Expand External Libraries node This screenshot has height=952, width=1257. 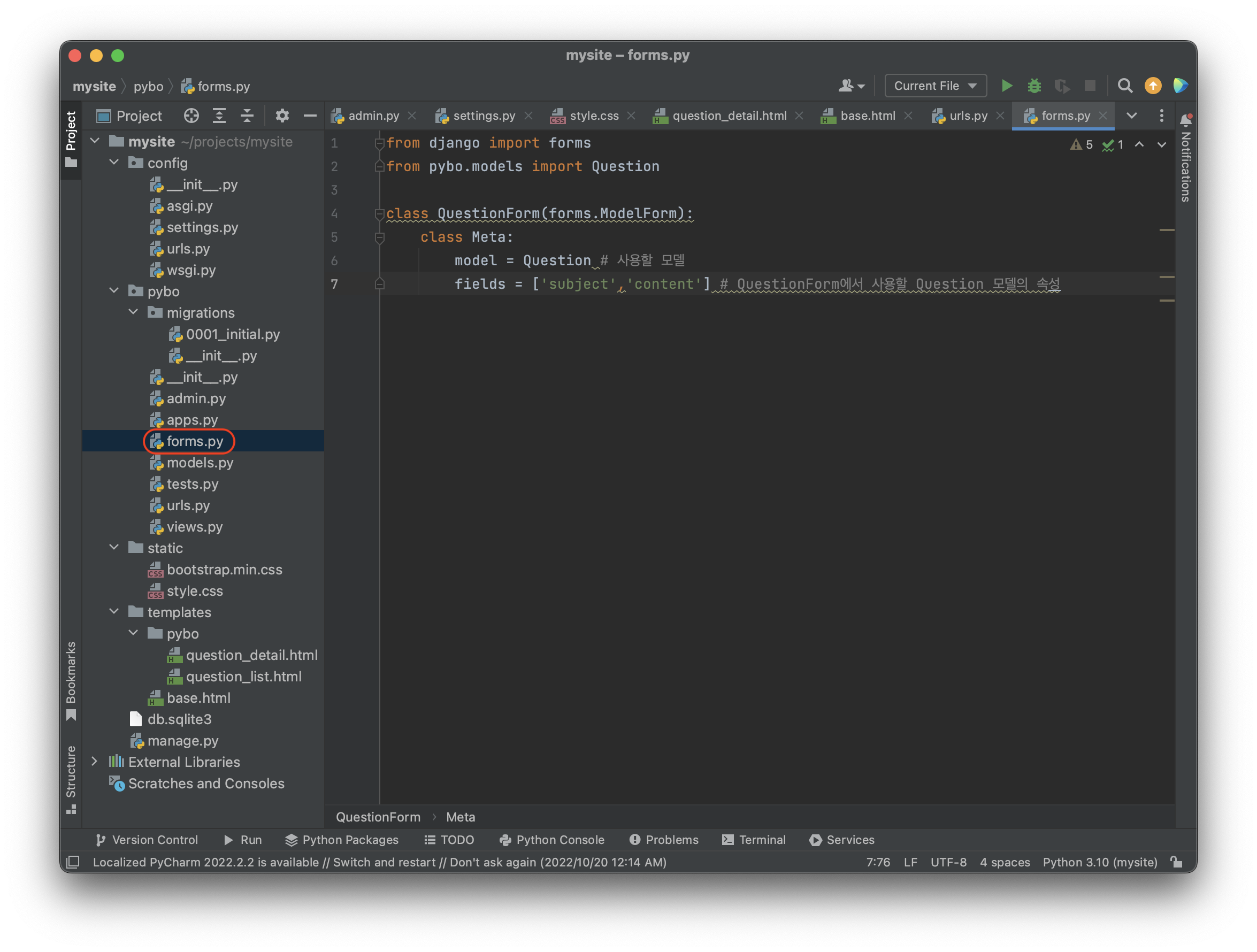95,761
